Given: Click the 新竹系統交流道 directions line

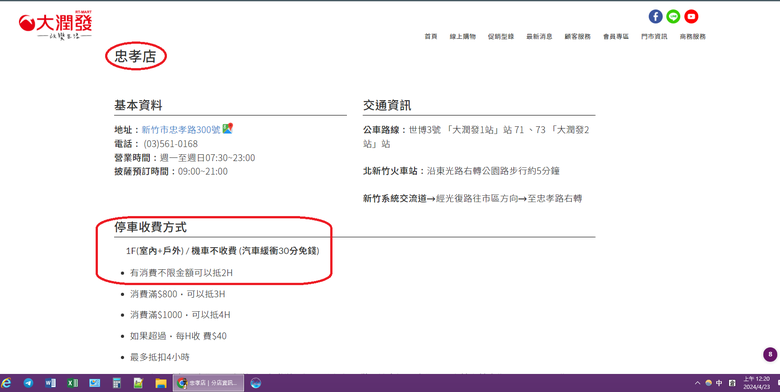Looking at the screenshot, I should coord(472,198).
